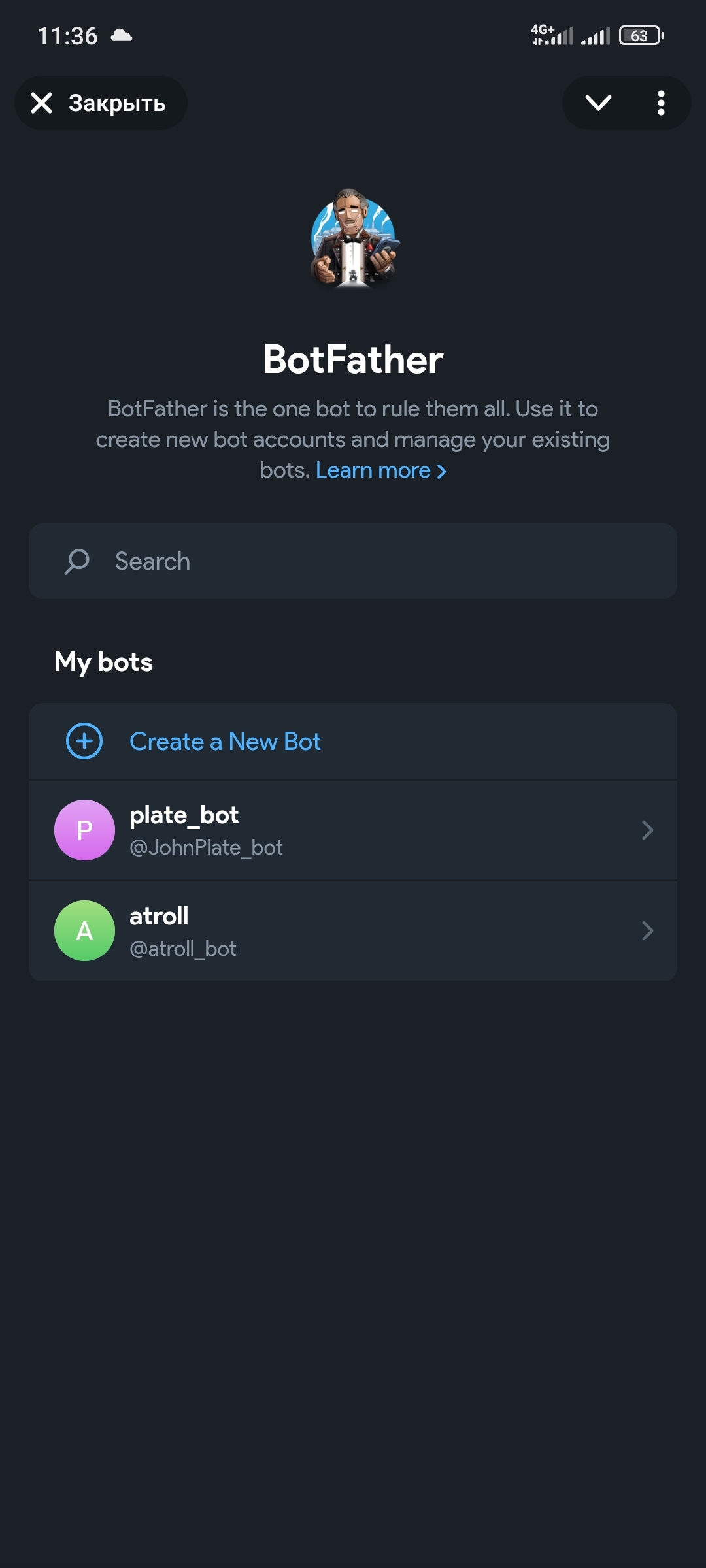Tap the X close icon
The image size is (706, 1568).
tap(42, 103)
